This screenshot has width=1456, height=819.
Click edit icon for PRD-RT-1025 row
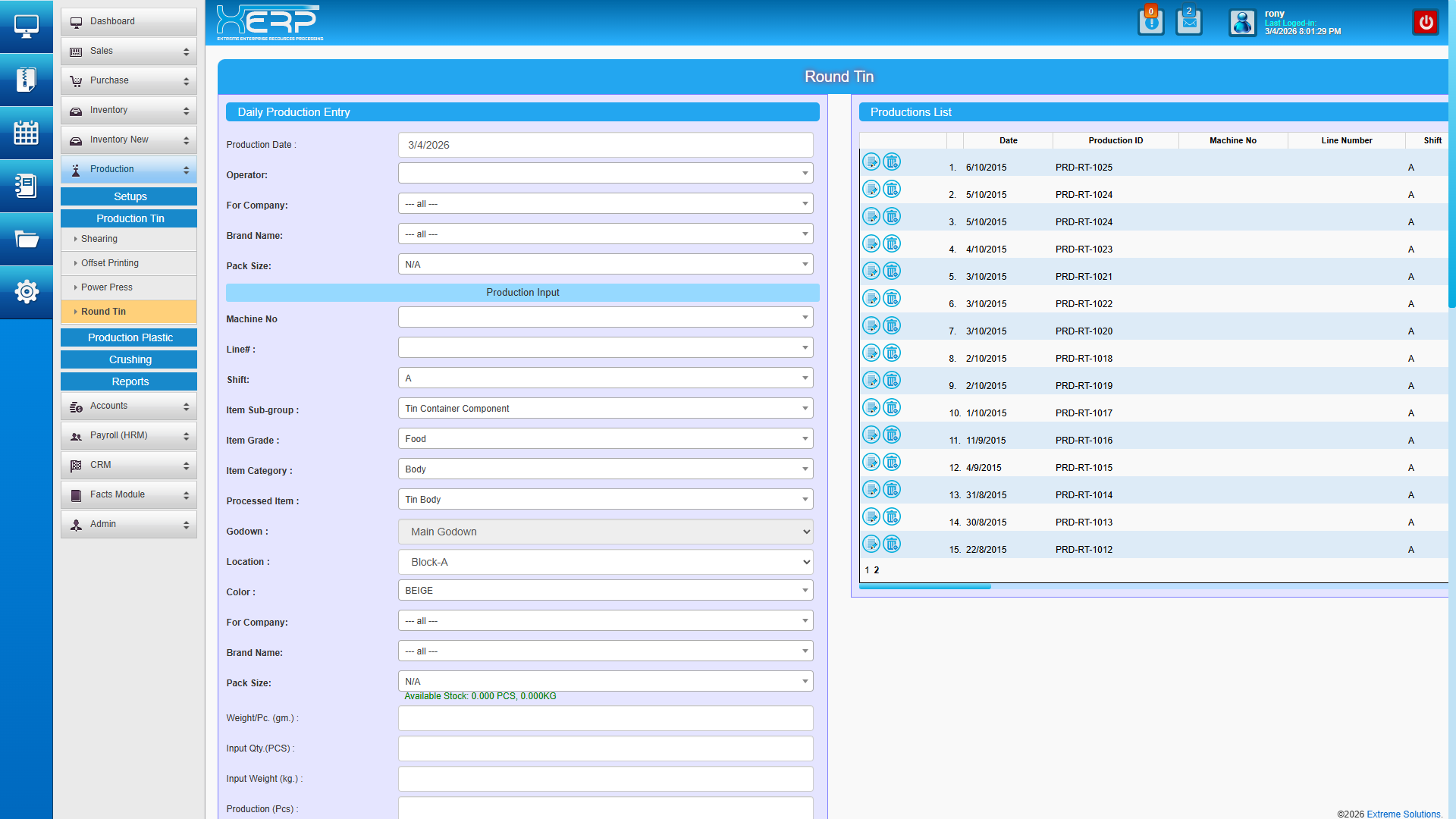(871, 162)
